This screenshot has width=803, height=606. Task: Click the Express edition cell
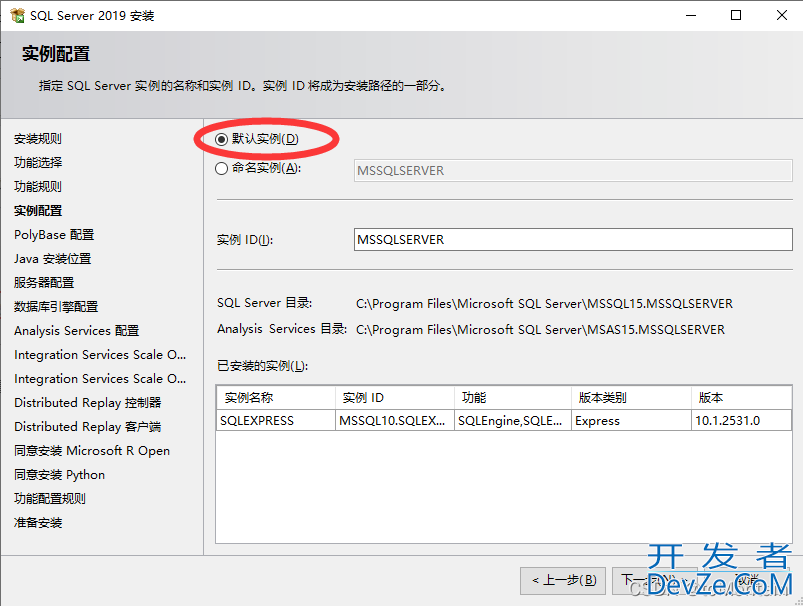click(631, 421)
